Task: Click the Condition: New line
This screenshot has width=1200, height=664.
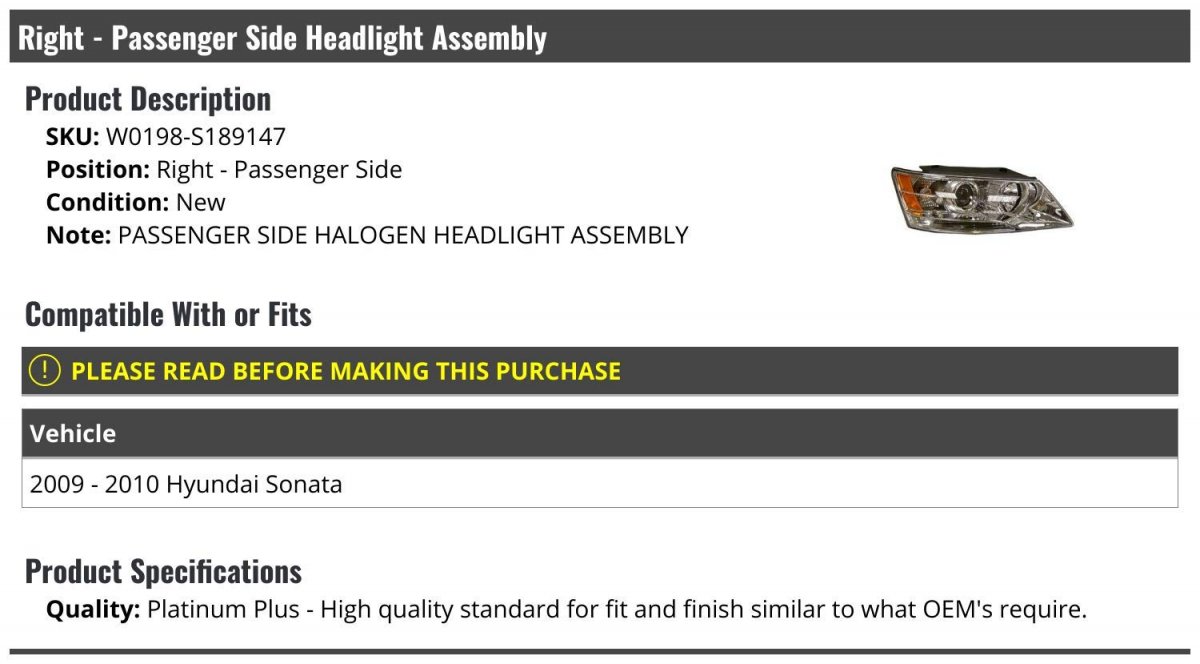Action: click(136, 202)
